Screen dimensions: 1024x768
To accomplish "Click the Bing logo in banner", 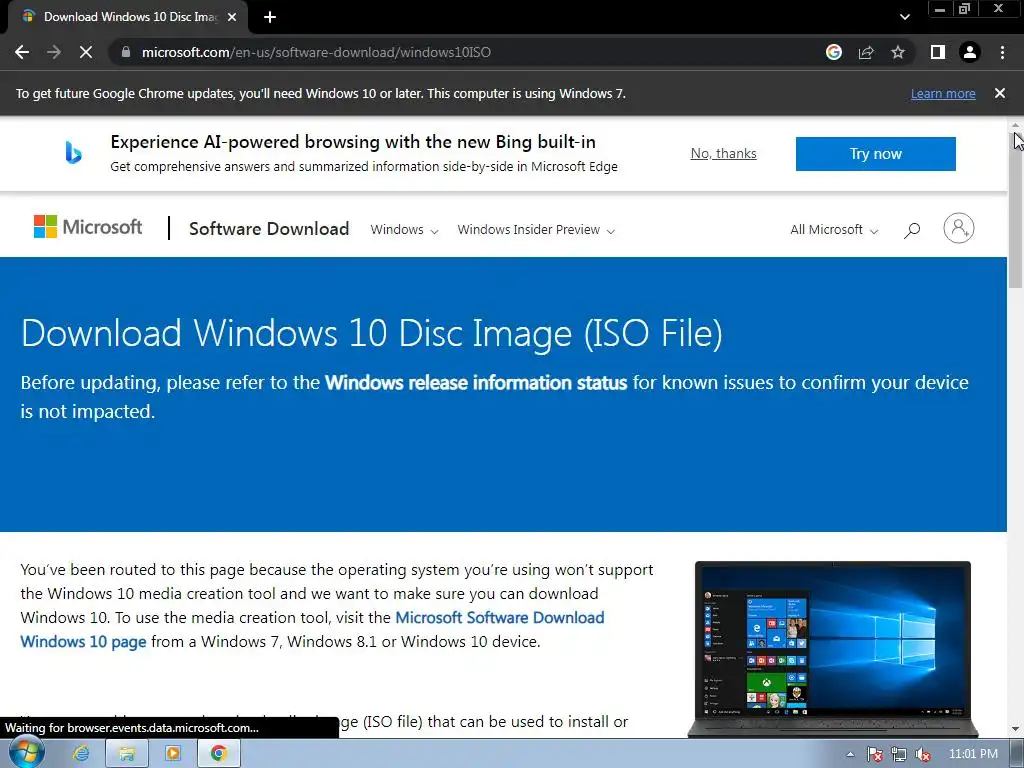I will [73, 153].
